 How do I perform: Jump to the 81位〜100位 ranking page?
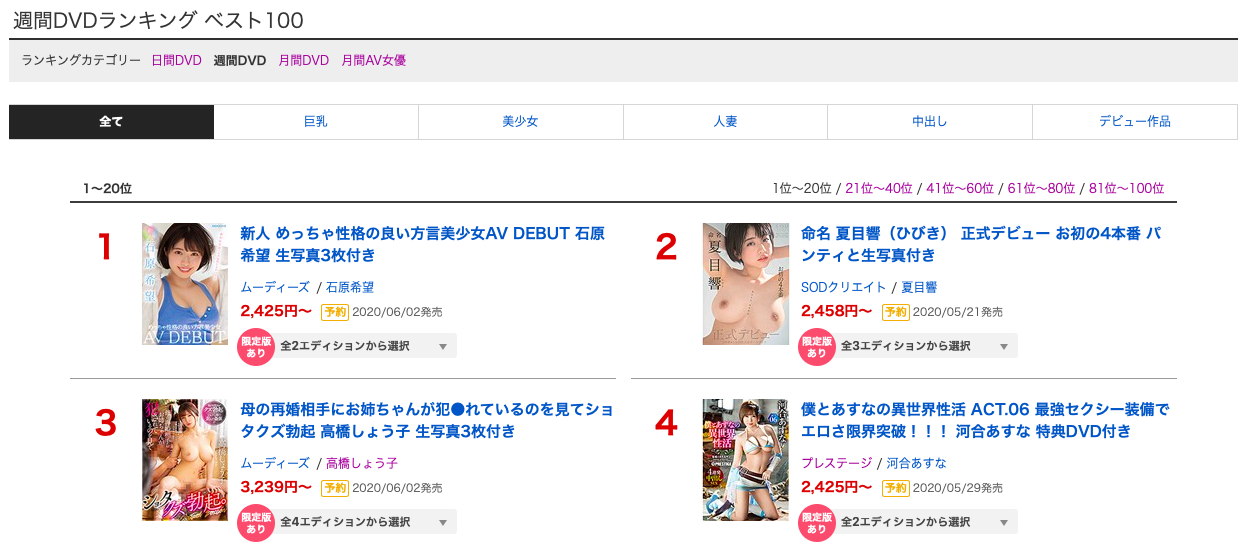[x=1126, y=188]
